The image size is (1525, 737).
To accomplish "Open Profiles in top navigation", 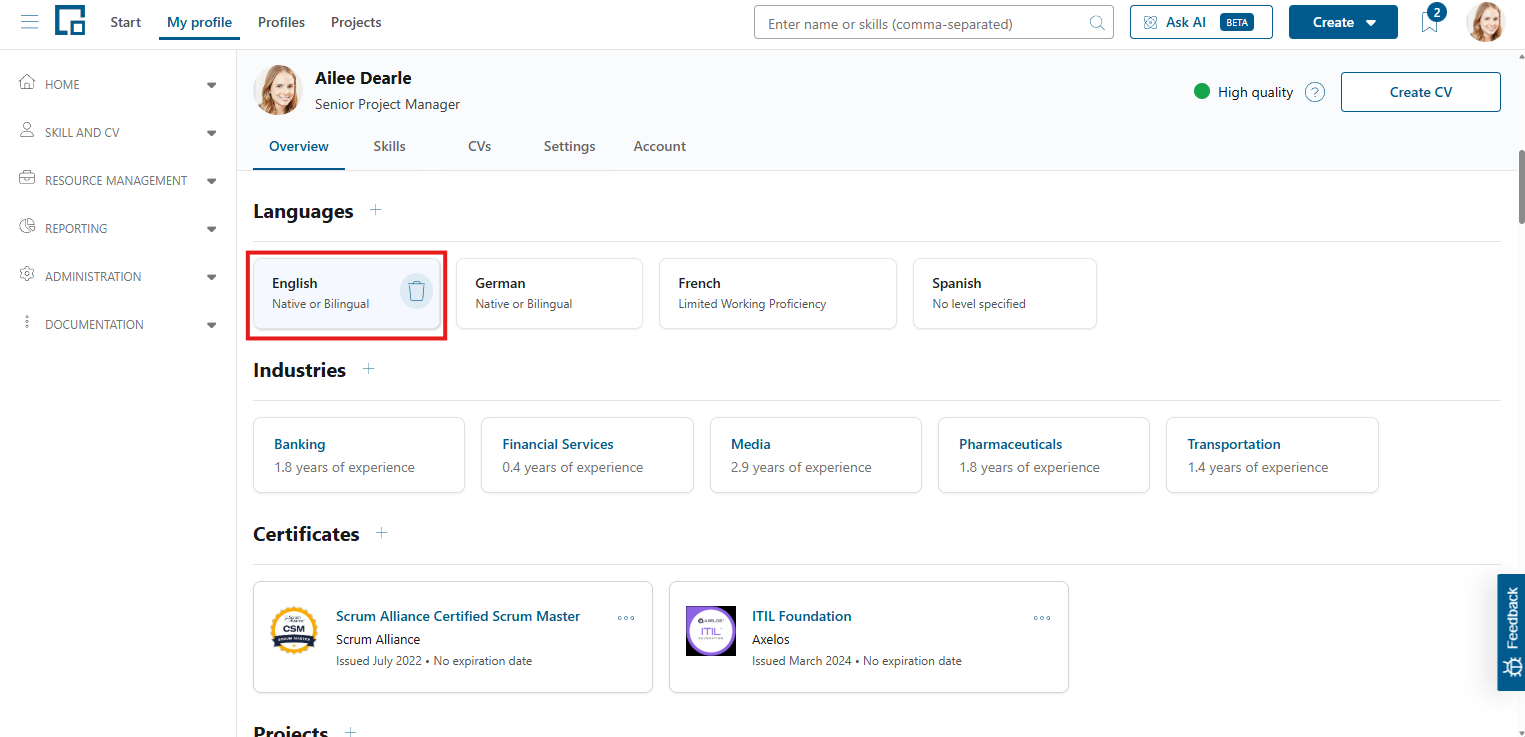I will tap(281, 22).
